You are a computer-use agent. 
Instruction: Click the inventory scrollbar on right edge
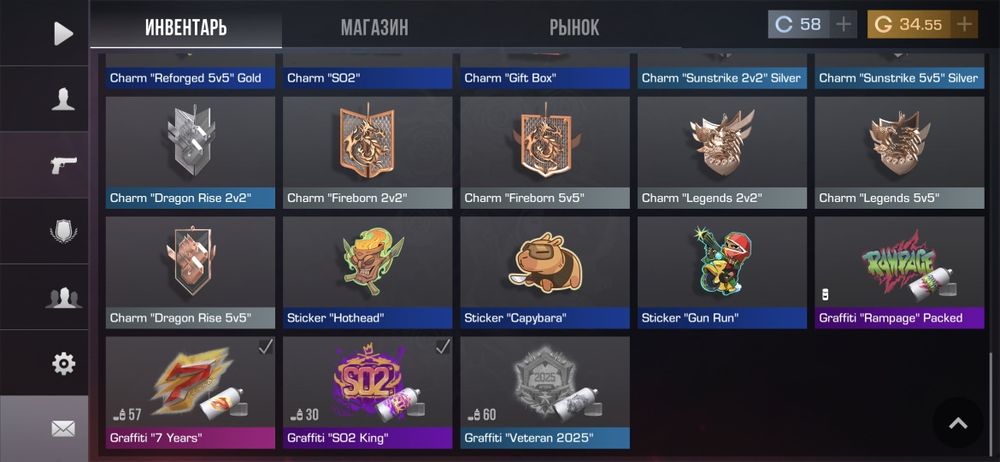tap(990, 402)
